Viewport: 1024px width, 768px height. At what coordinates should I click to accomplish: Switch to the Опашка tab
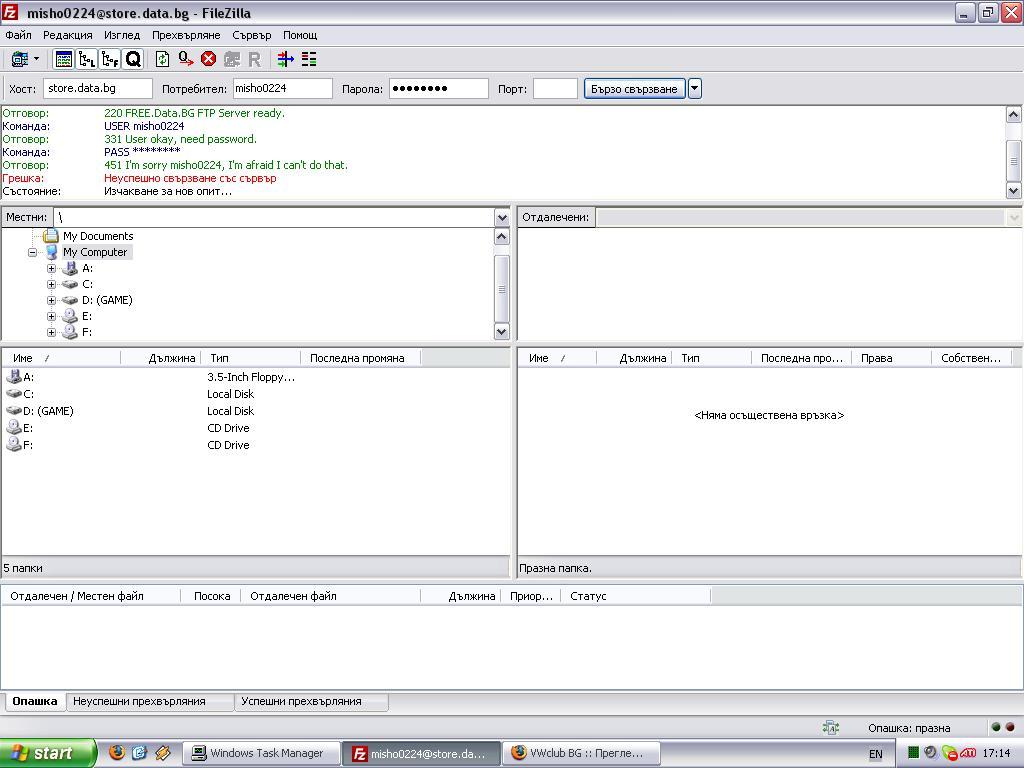[x=35, y=701]
